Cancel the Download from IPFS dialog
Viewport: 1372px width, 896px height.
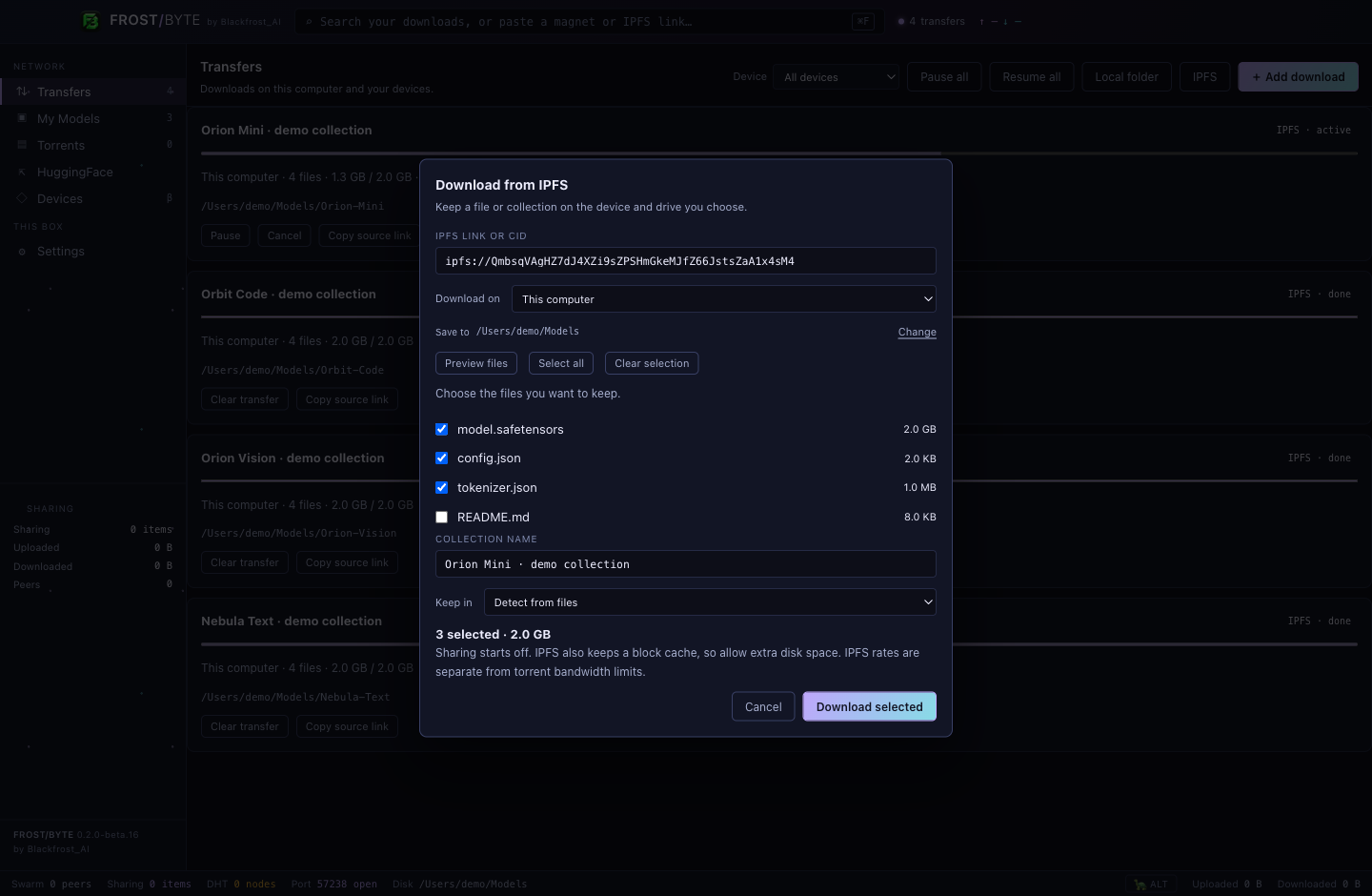tap(763, 706)
